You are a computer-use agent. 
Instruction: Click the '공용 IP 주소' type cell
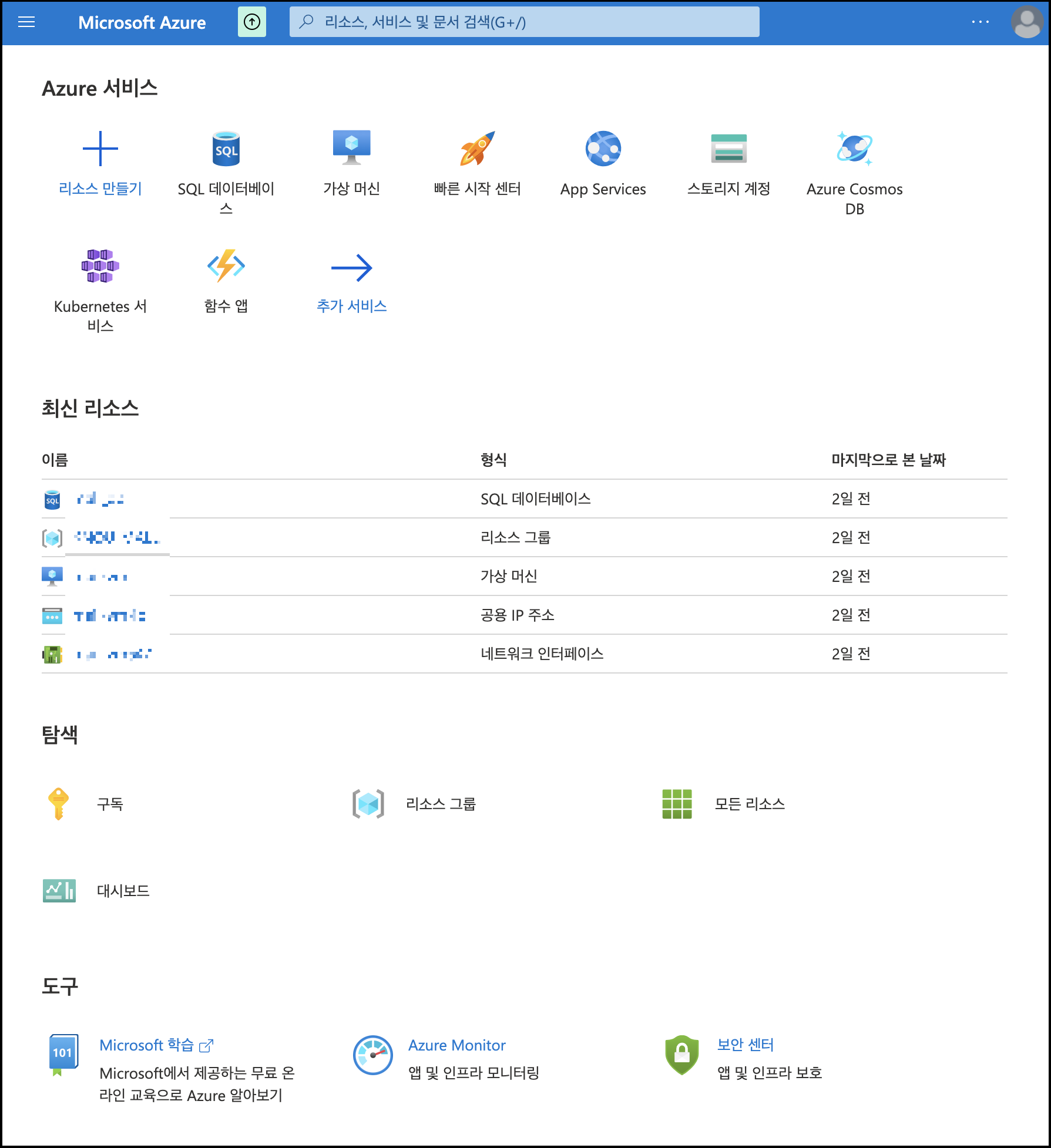coord(517,615)
